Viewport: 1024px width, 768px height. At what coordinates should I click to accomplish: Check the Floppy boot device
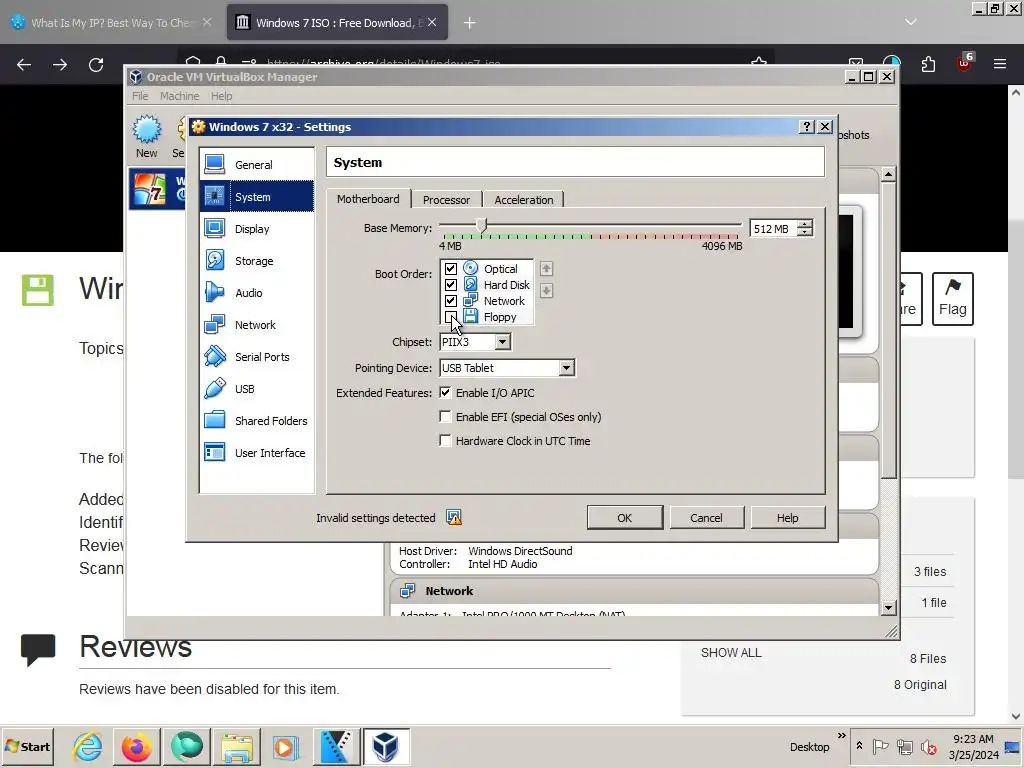pyautogui.click(x=451, y=317)
